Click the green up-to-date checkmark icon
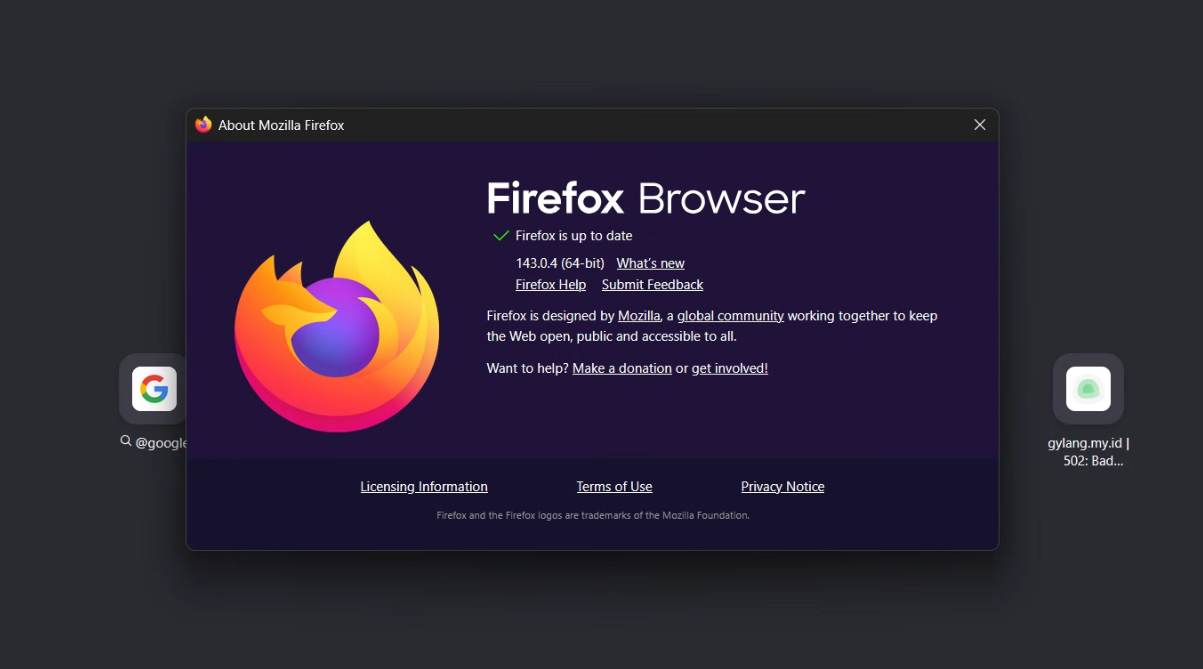Viewport: 1203px width, 669px height. (x=501, y=236)
